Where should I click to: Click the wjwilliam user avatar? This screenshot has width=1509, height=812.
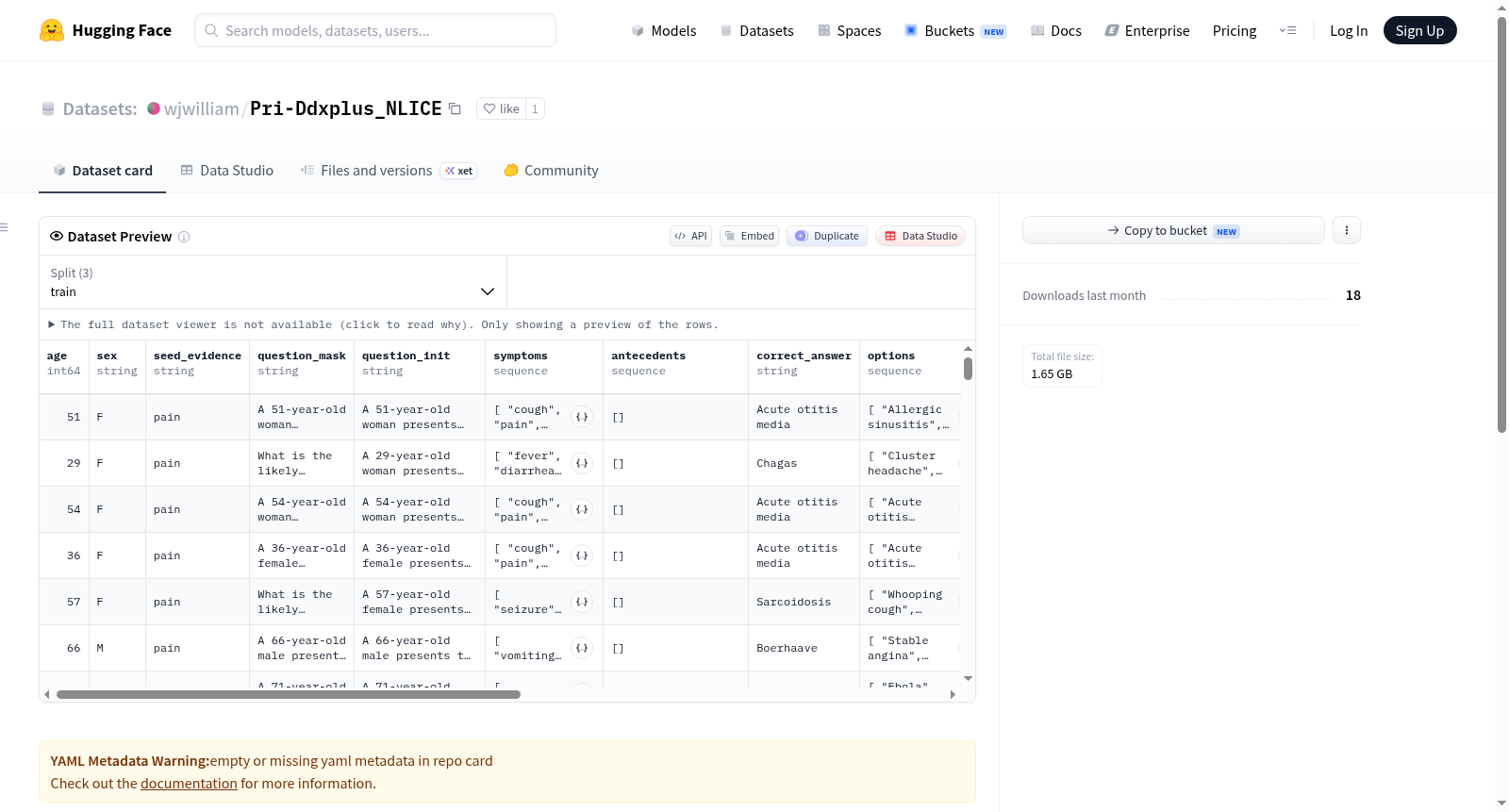[x=154, y=108]
